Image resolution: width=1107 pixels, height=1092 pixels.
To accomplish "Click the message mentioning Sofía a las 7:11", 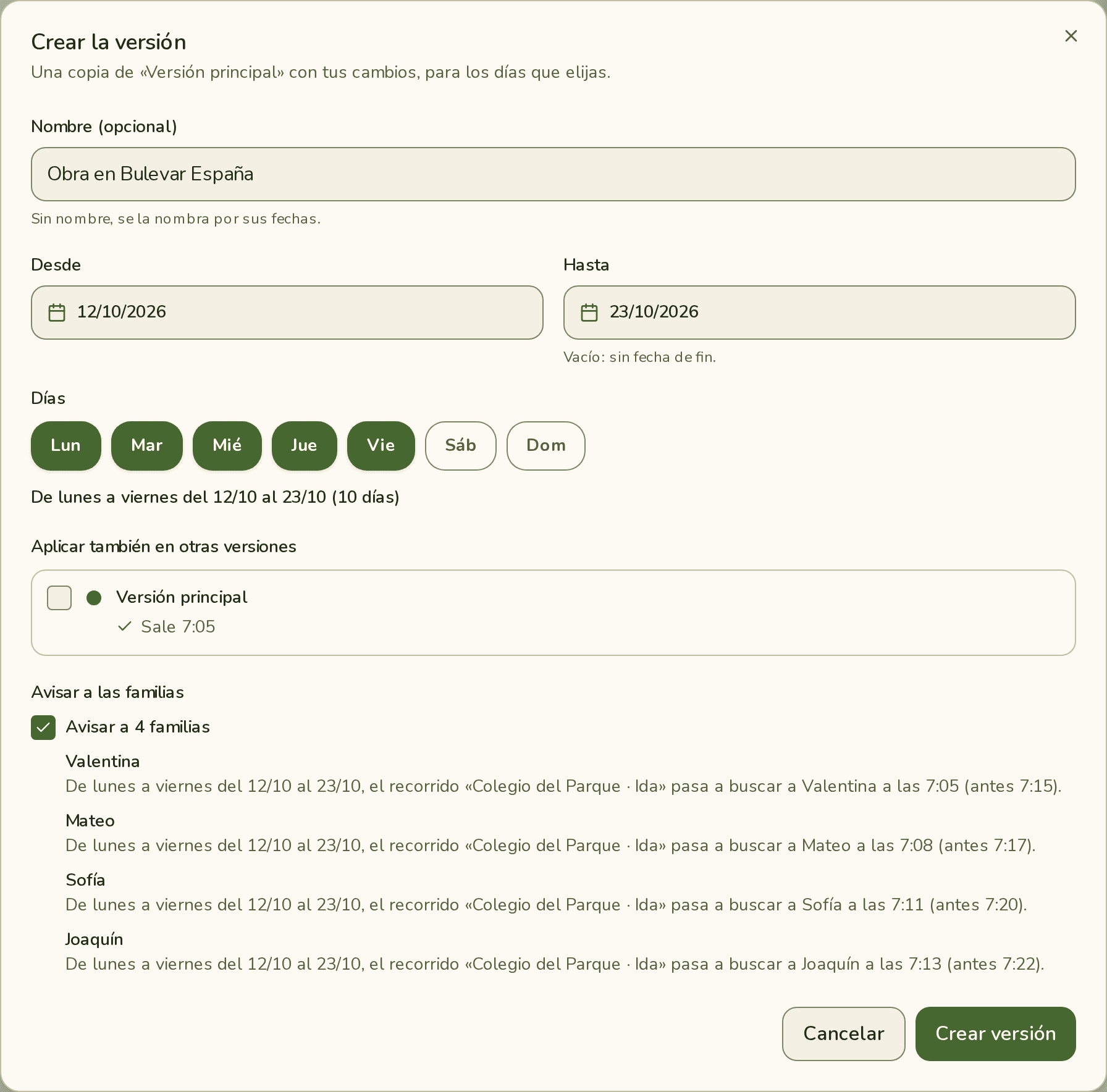I will pos(546,905).
